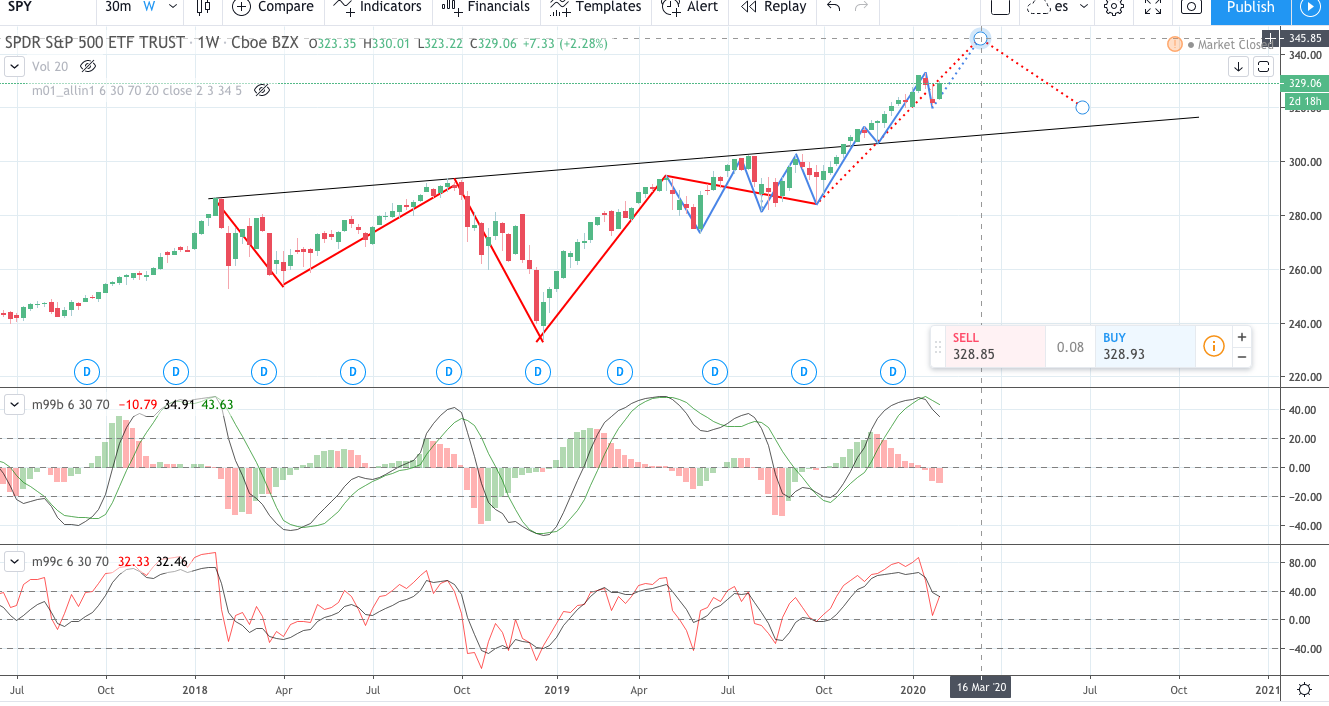This screenshot has width=1329, height=706.
Task: Open Financials panel
Action: (484, 7)
